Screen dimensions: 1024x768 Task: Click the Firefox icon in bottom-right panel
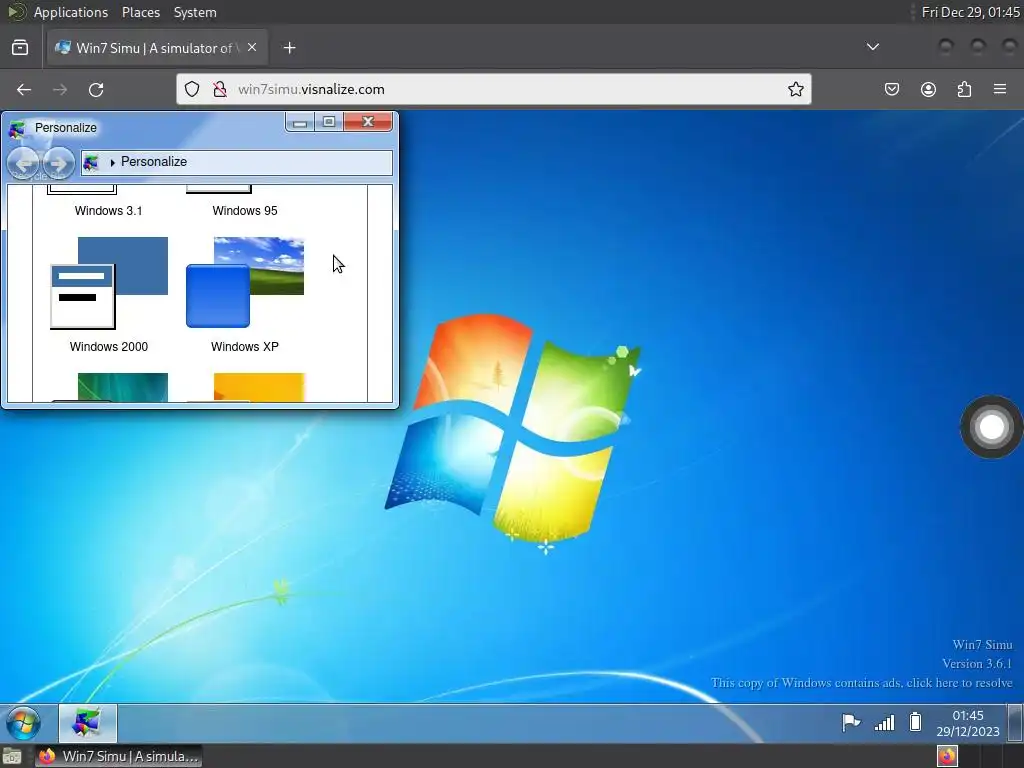pos(947,756)
